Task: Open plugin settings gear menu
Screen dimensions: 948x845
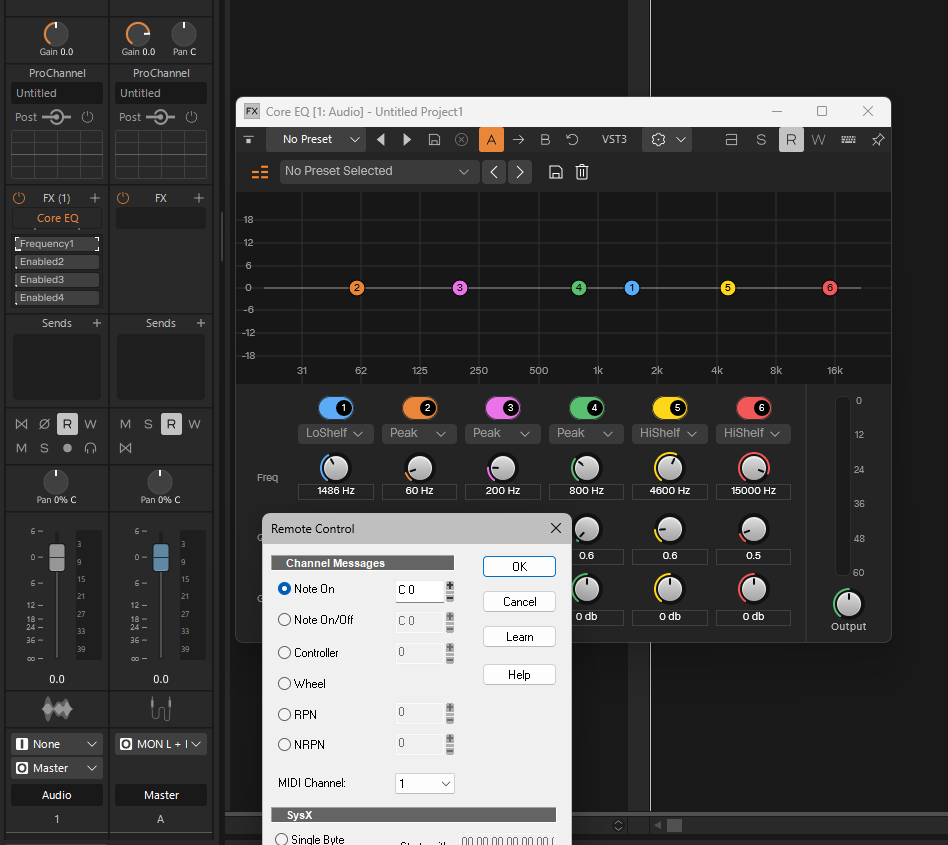Action: click(x=668, y=140)
